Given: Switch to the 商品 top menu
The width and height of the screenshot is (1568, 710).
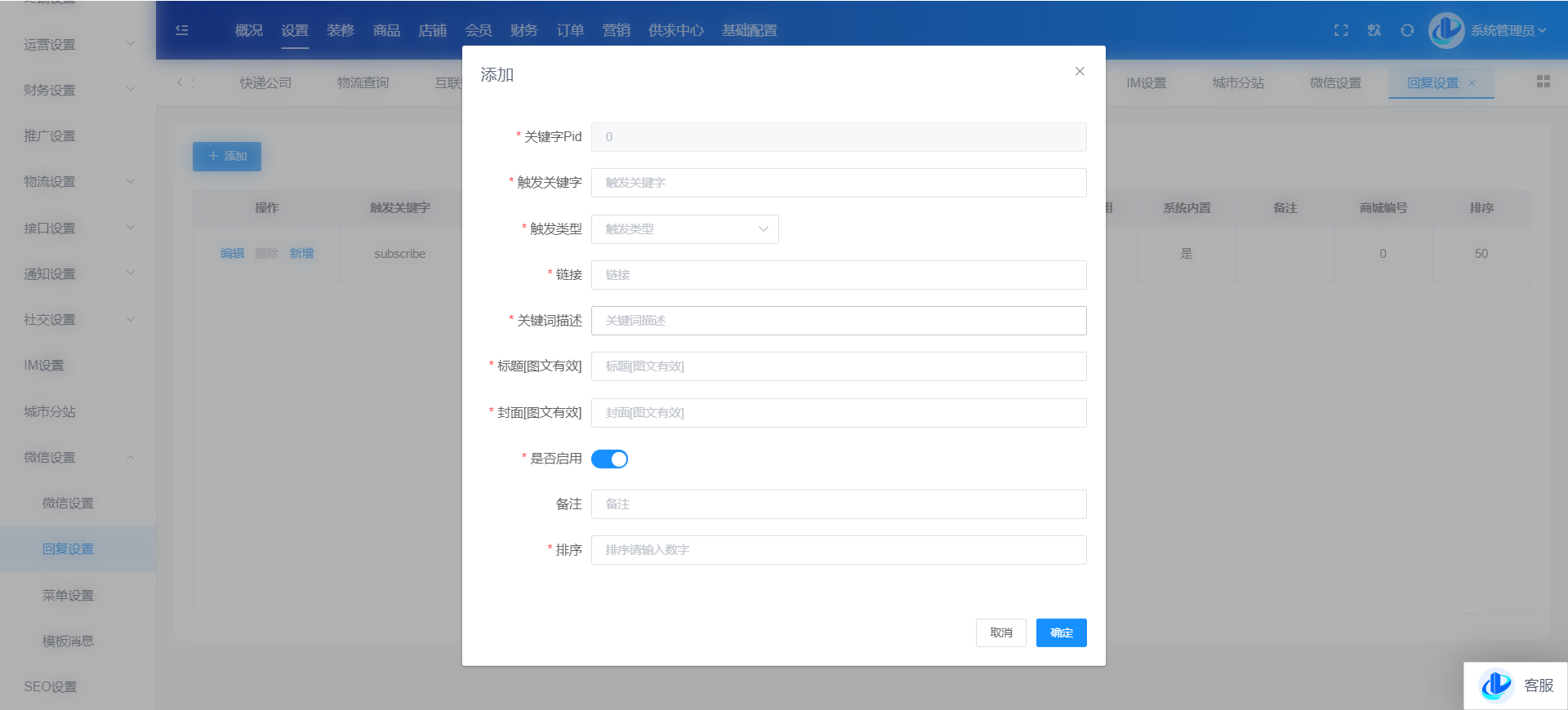Looking at the screenshot, I should [386, 30].
